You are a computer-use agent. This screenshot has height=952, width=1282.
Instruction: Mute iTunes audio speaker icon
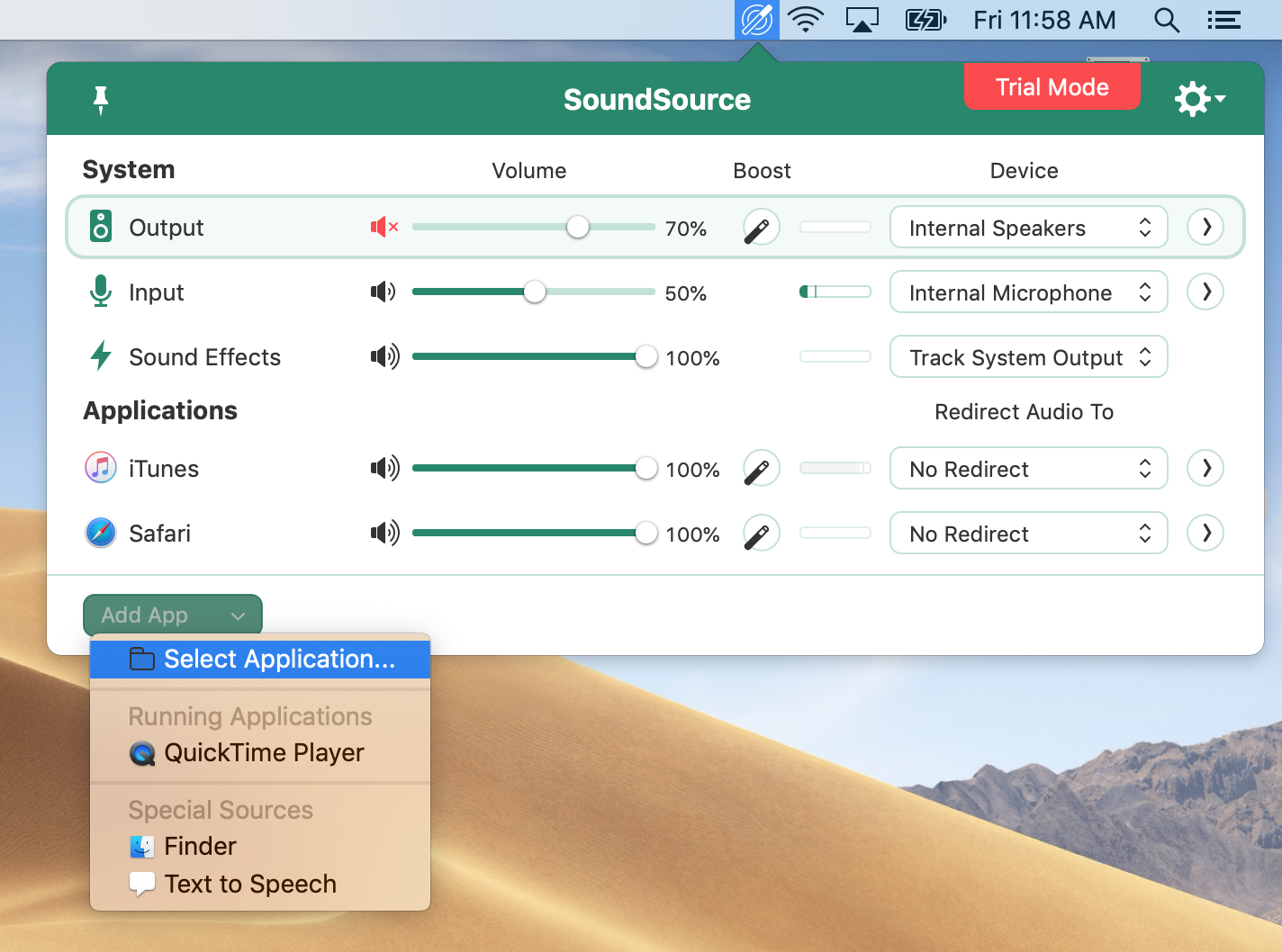[384, 469]
